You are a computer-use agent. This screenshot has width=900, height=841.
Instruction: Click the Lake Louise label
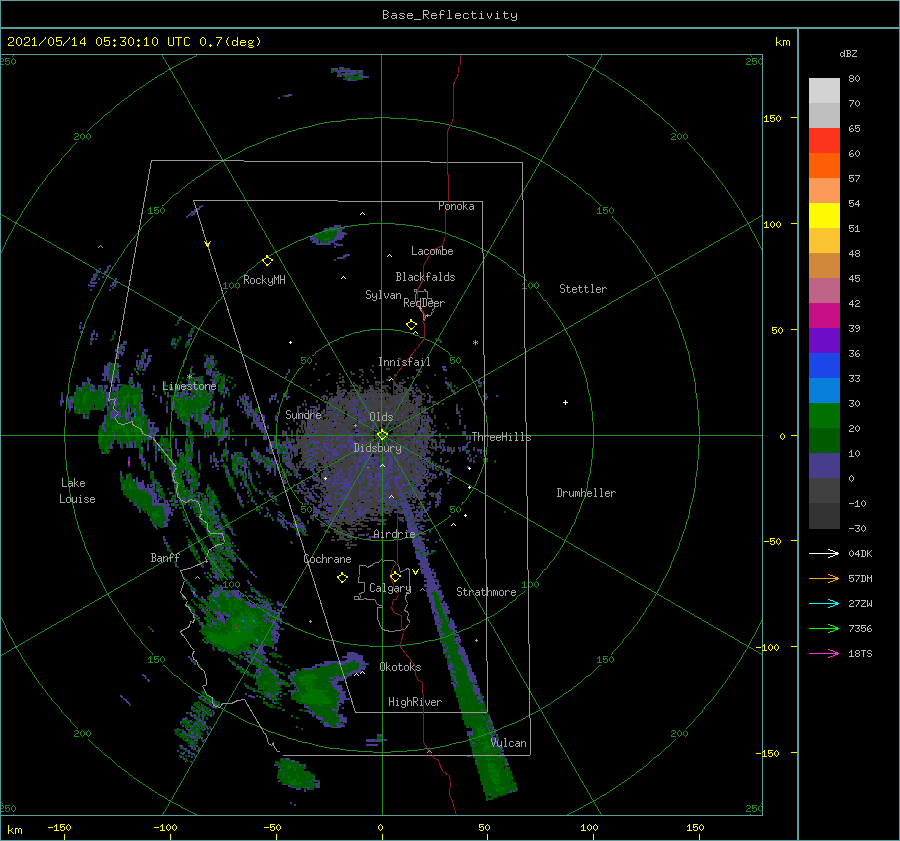pos(77,491)
